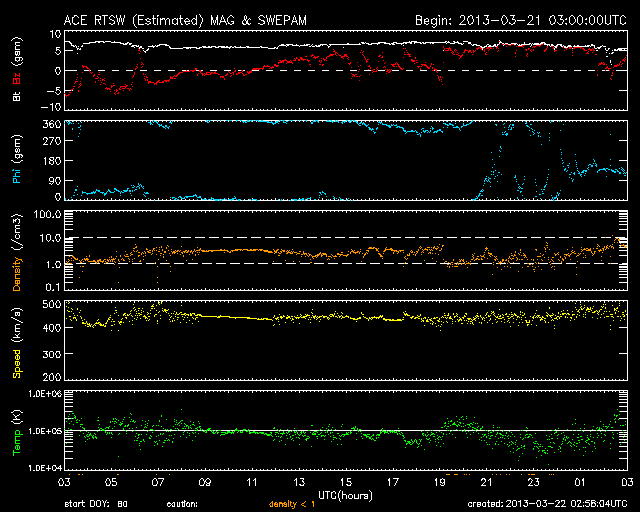
Task: Click the '23' hour label on the time axis
Action: coord(533,482)
